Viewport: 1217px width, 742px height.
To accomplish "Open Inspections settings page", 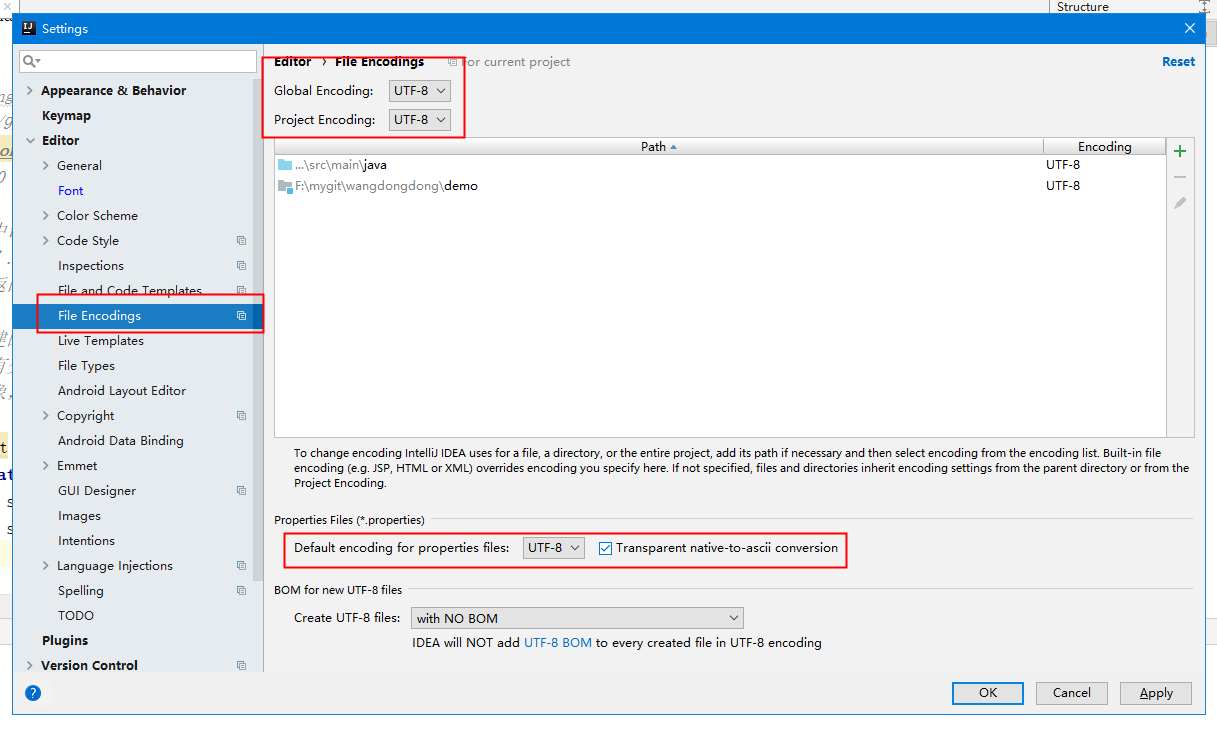I will click(x=91, y=266).
